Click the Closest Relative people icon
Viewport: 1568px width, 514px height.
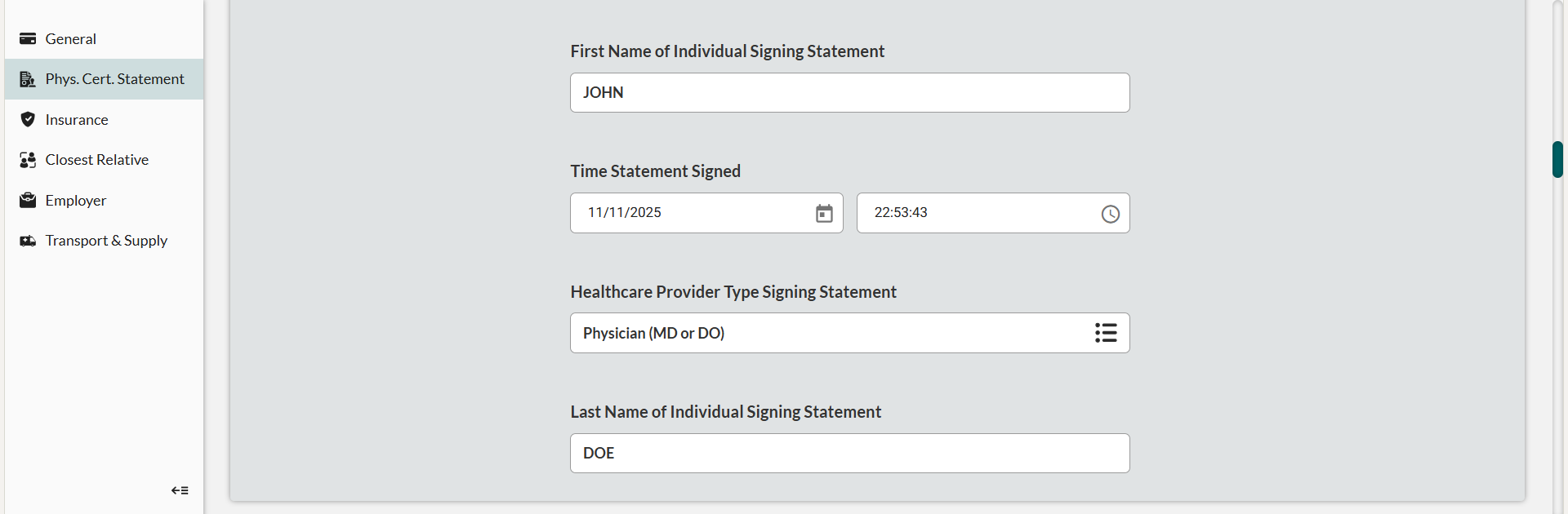(x=28, y=160)
